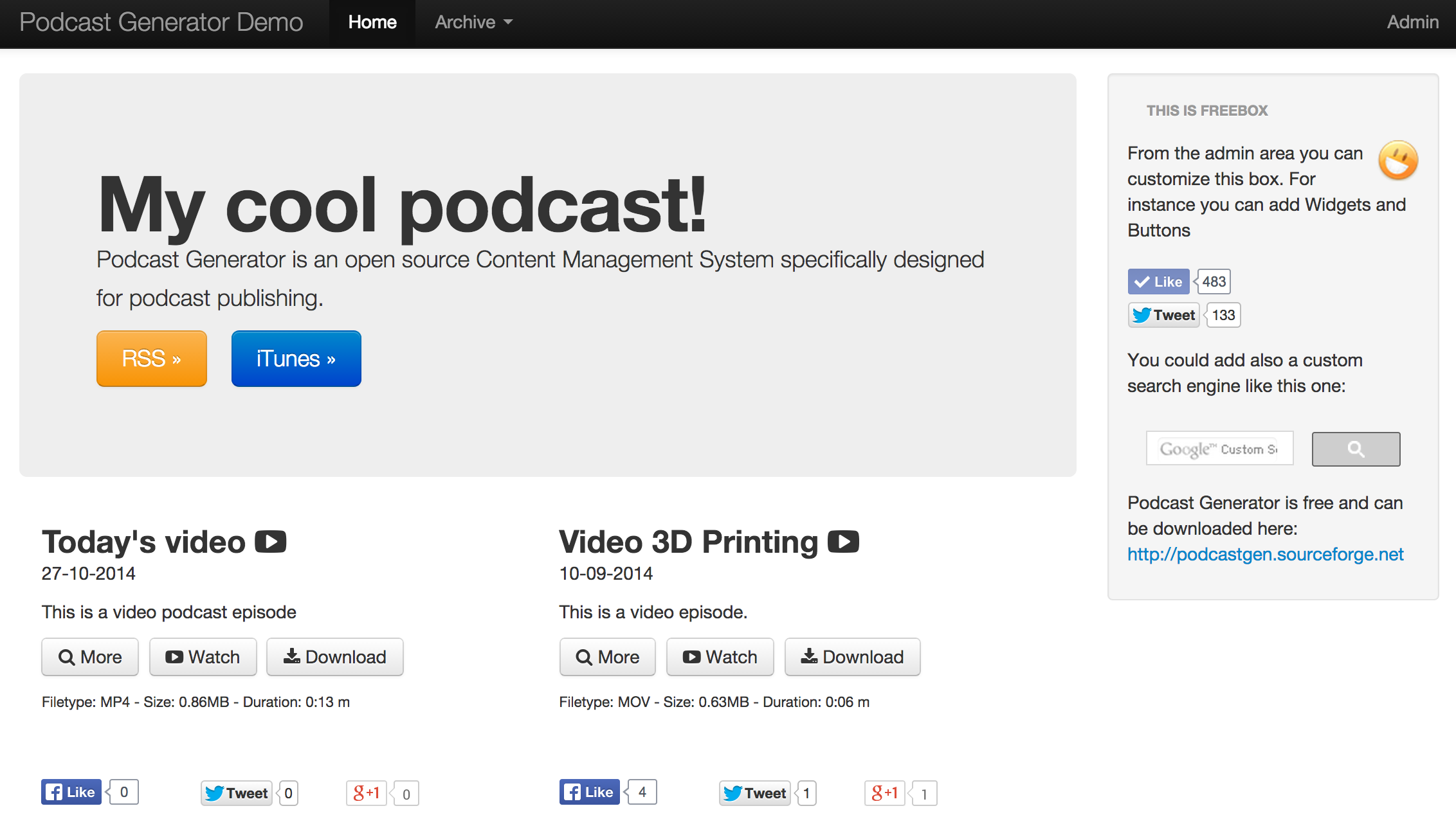
Task: Click the iTunes subscription button
Action: [x=295, y=358]
